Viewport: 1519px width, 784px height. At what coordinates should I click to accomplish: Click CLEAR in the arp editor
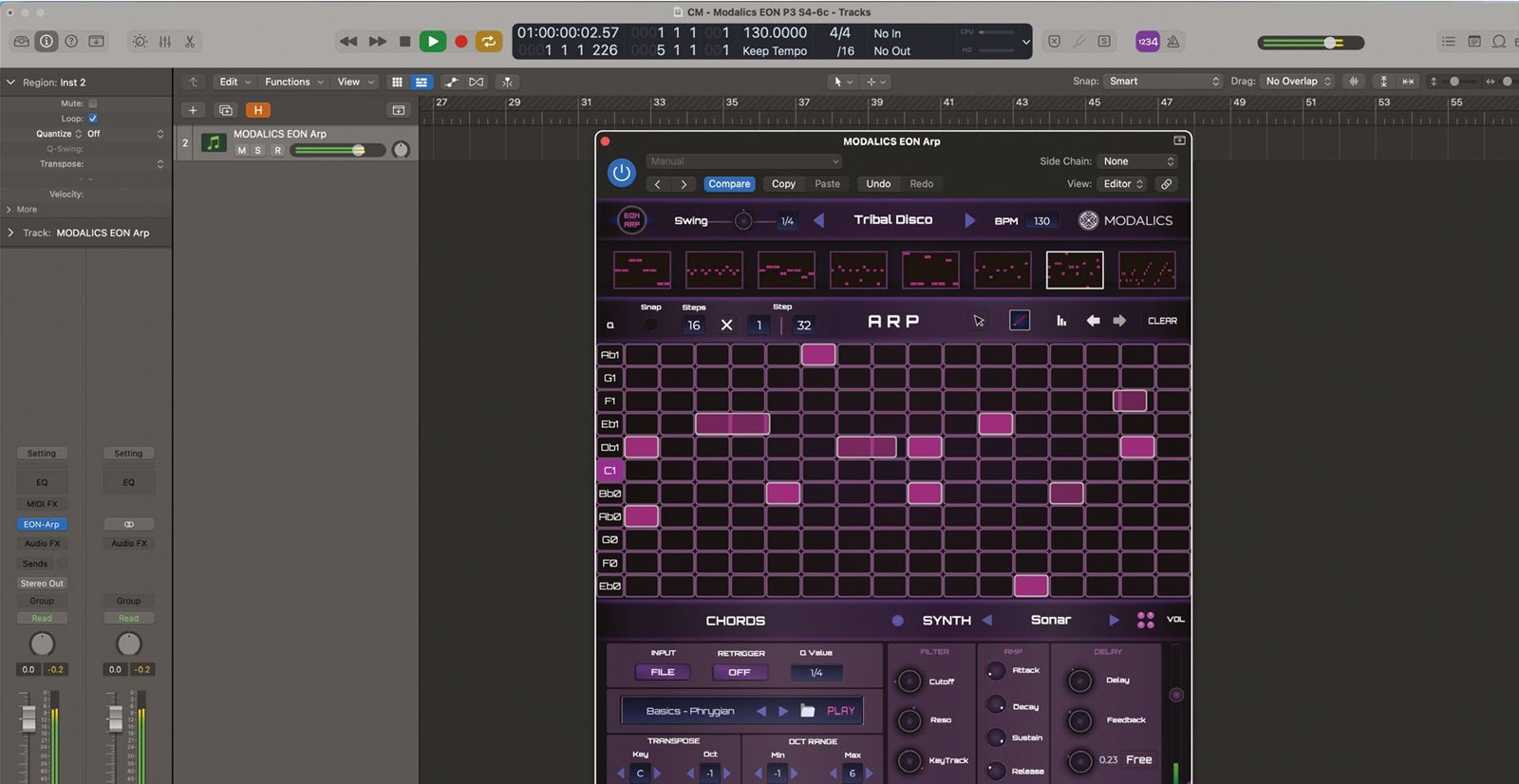tap(1162, 321)
